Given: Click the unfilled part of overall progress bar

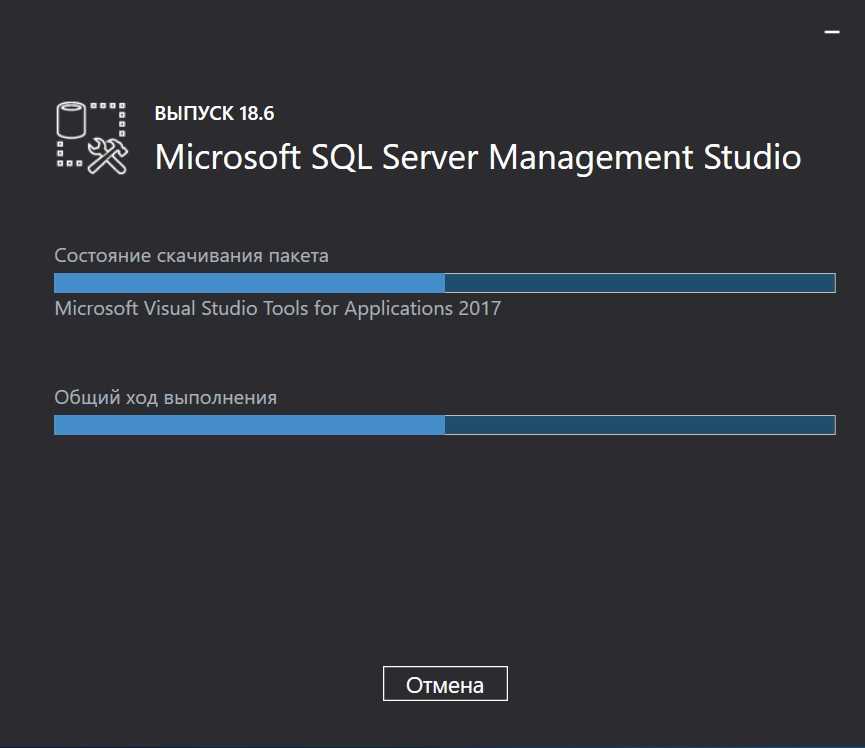Looking at the screenshot, I should [638, 425].
